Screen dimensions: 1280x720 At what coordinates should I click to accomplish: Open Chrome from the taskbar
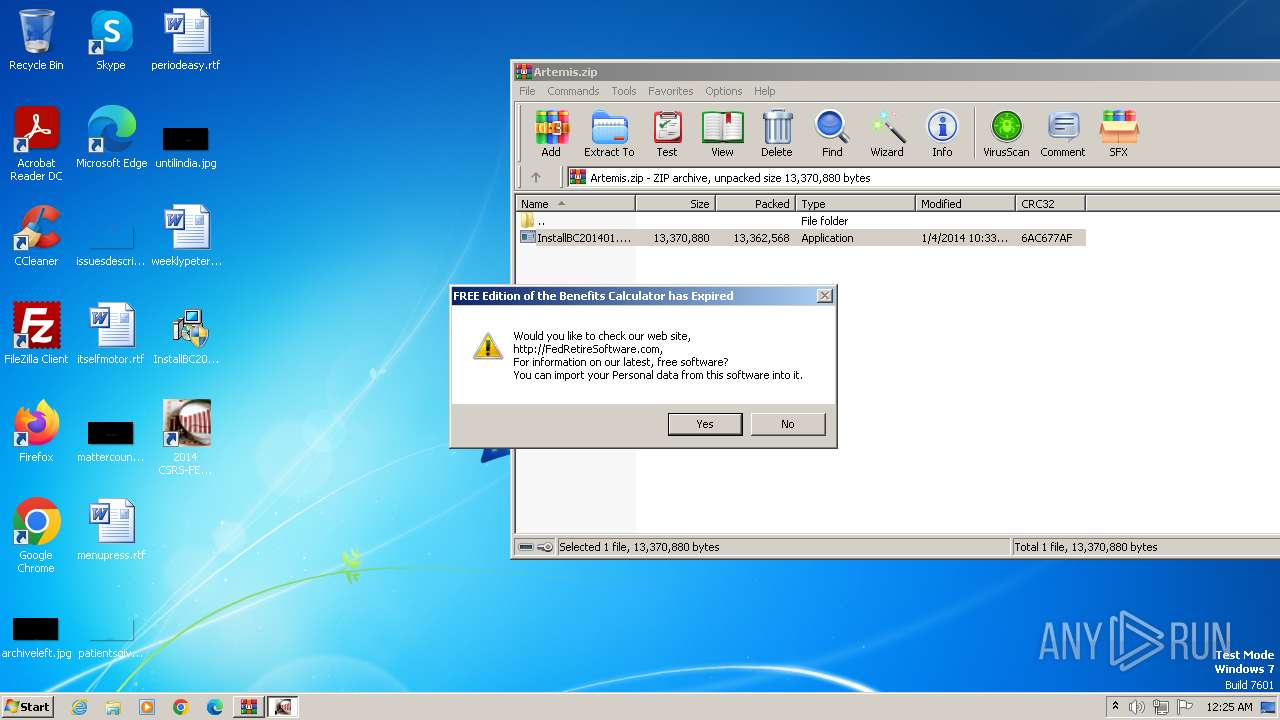point(181,707)
